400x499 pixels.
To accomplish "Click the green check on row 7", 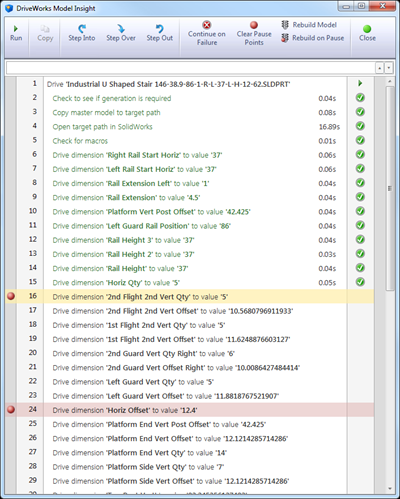I will tap(360, 169).
